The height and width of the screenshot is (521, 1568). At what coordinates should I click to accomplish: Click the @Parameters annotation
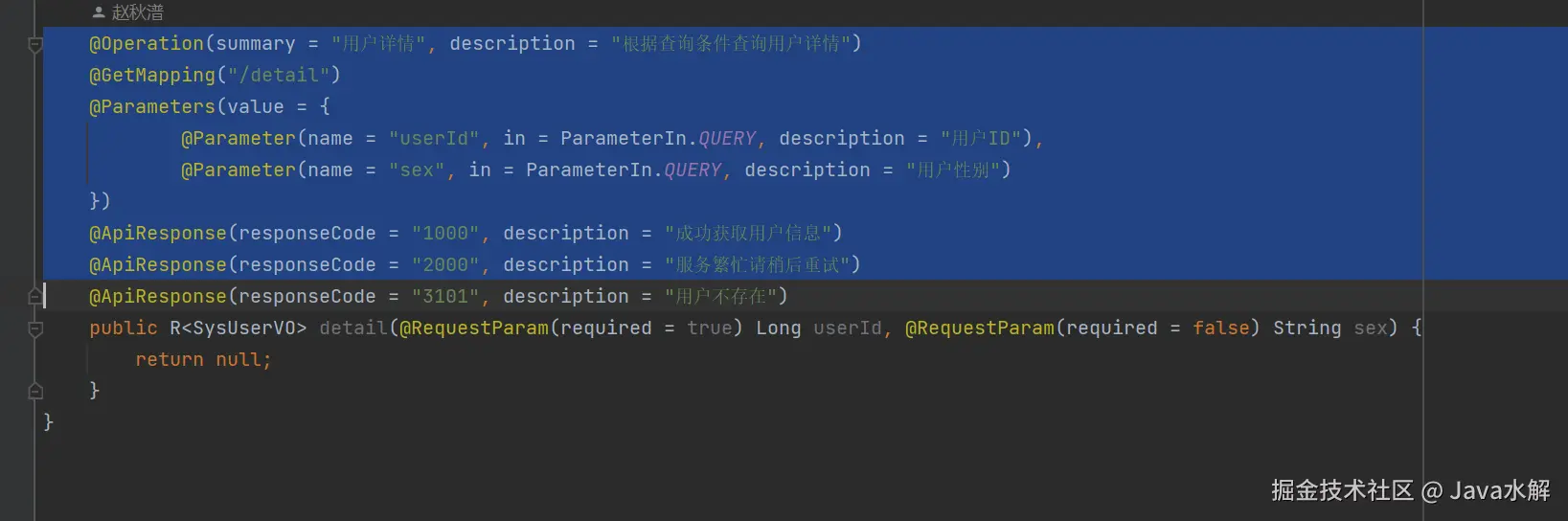click(152, 106)
